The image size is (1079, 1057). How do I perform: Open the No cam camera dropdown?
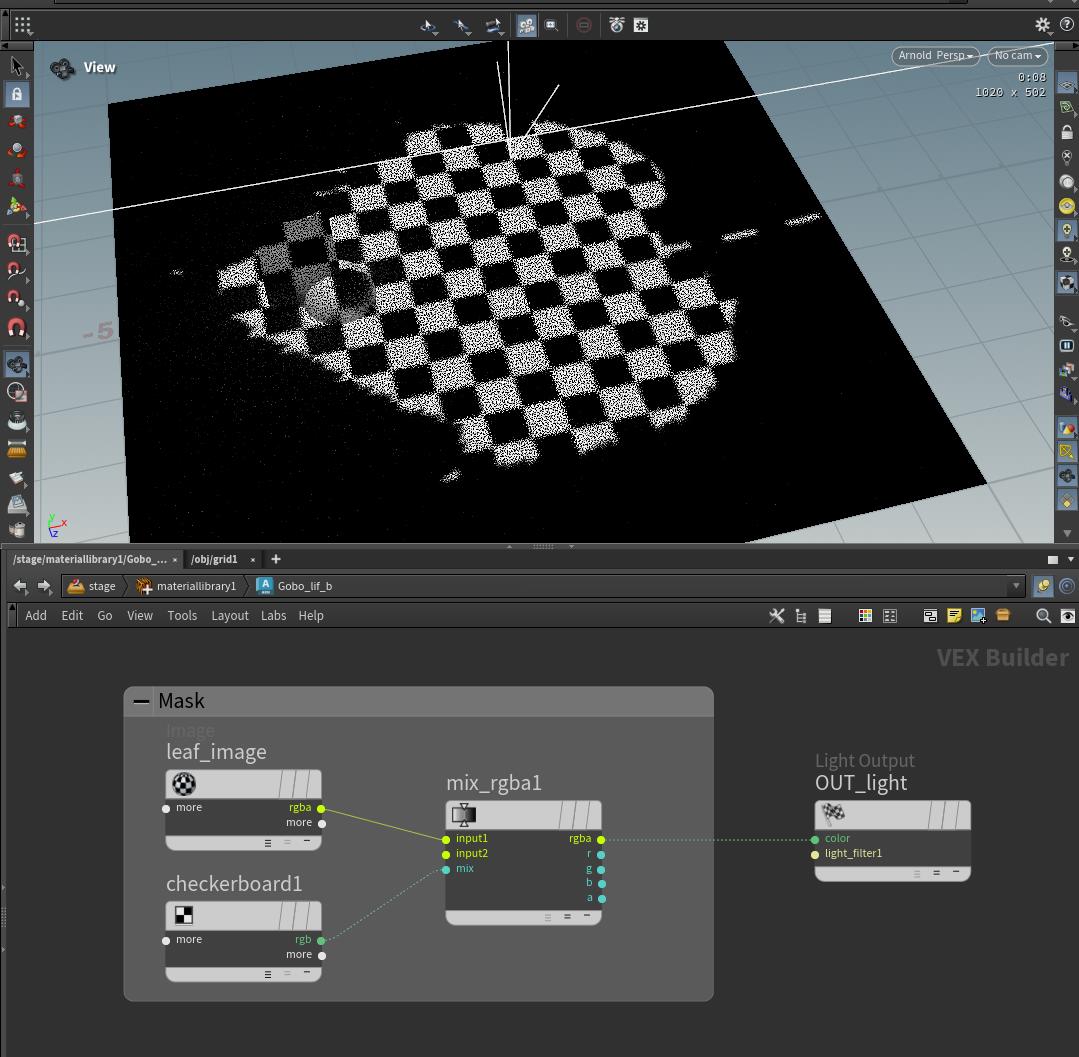1017,56
